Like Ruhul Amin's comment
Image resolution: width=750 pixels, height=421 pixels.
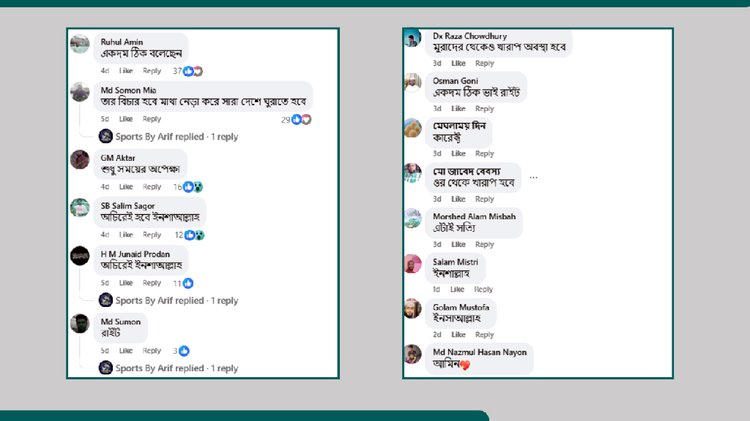(126, 71)
